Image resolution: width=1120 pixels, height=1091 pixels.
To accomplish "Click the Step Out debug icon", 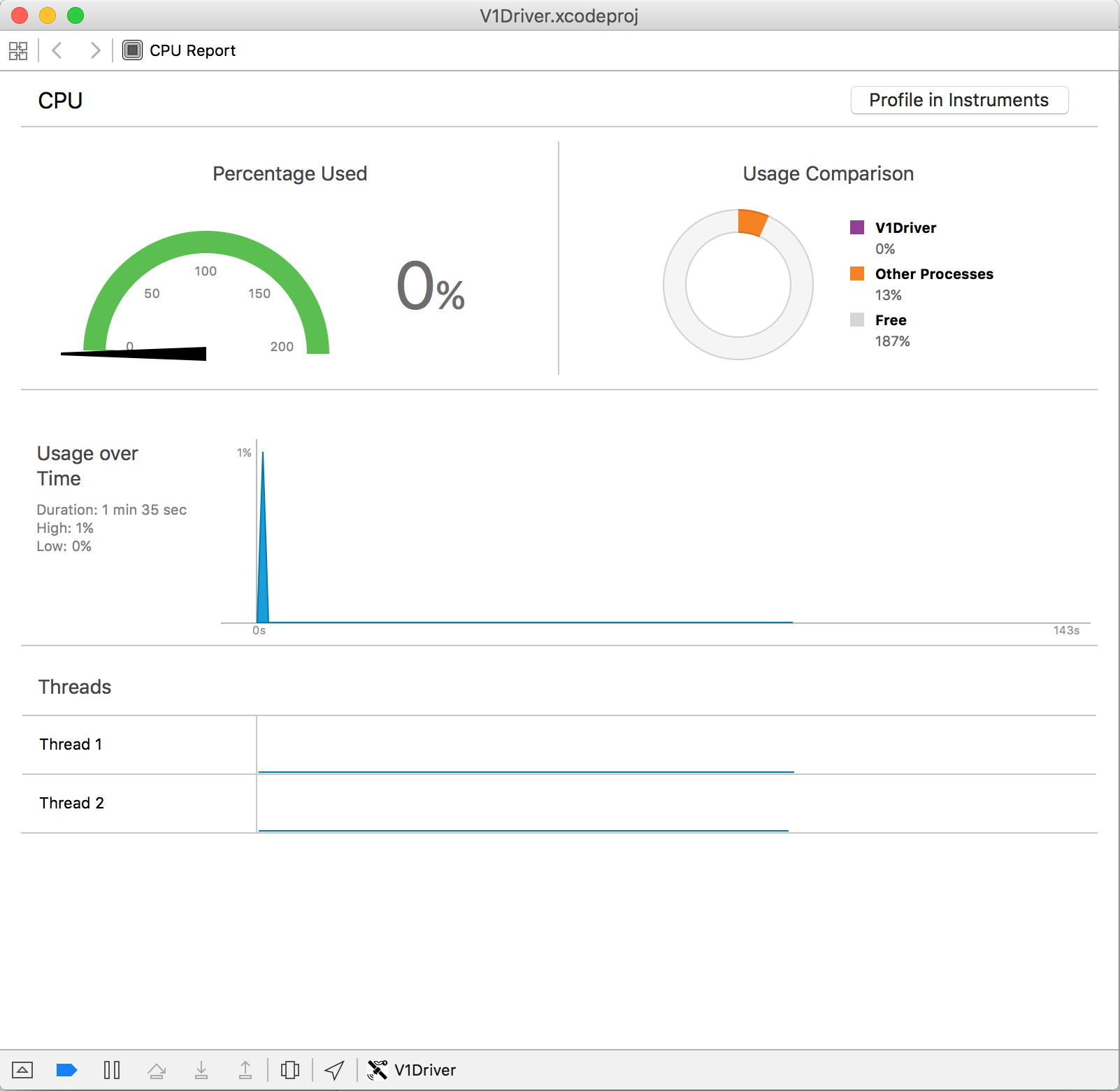I will (245, 1070).
